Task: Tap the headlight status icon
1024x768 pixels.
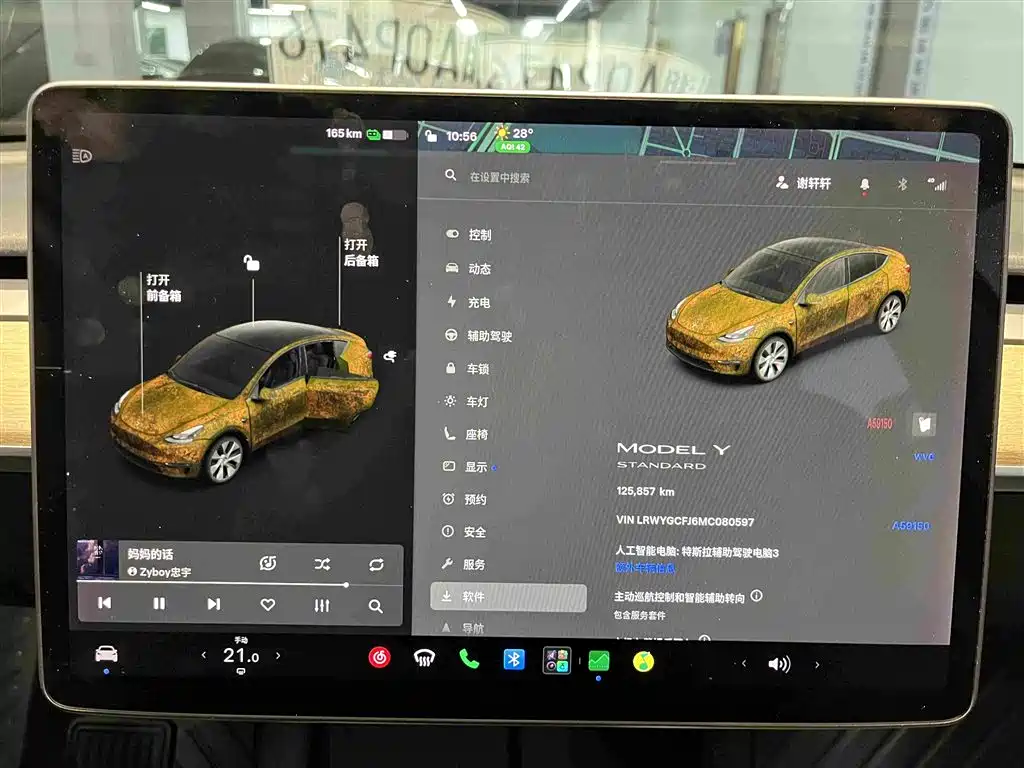Action: tap(82, 155)
